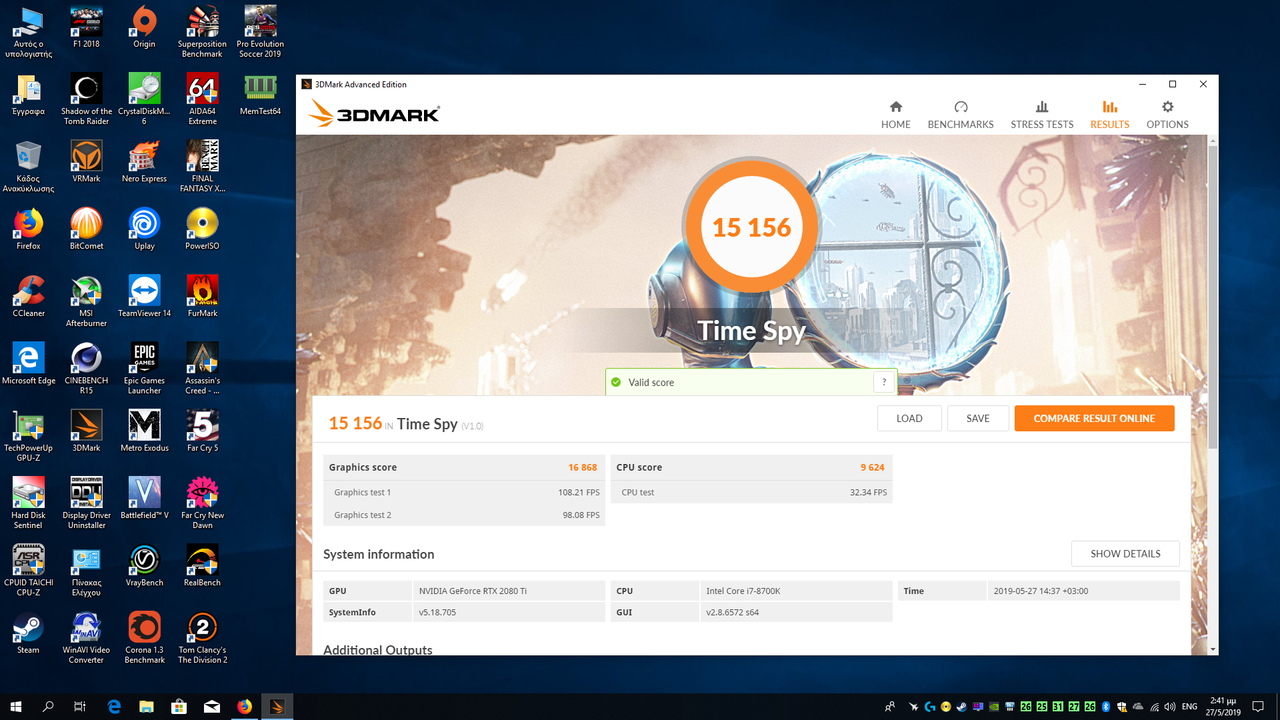
Task: Open Metro Exodus desktop icon
Action: tap(144, 430)
